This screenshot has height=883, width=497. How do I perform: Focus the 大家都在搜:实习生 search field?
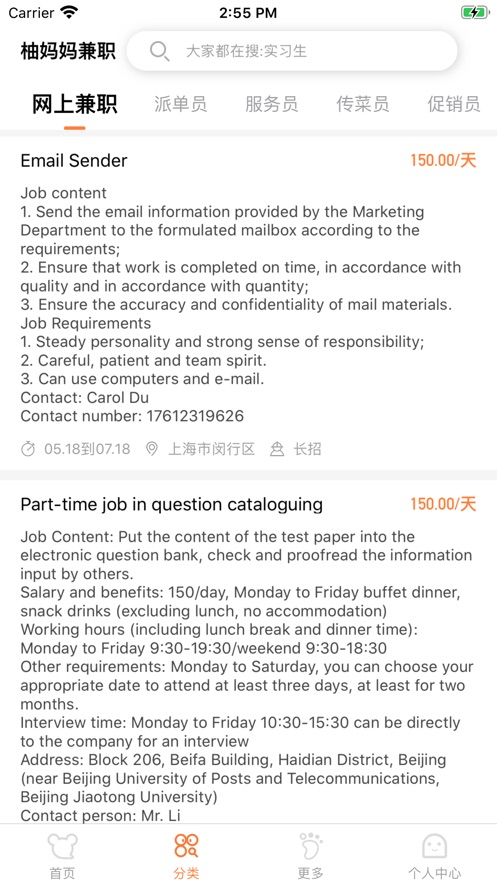click(292, 51)
